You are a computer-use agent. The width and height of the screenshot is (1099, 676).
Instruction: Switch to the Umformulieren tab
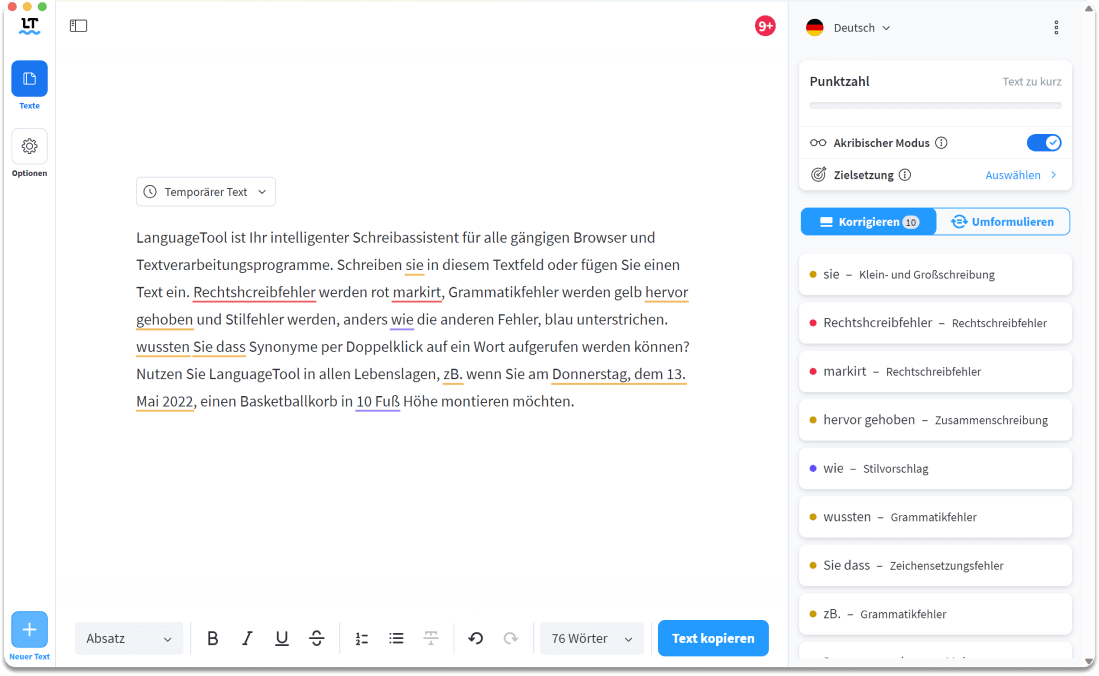[1003, 222]
